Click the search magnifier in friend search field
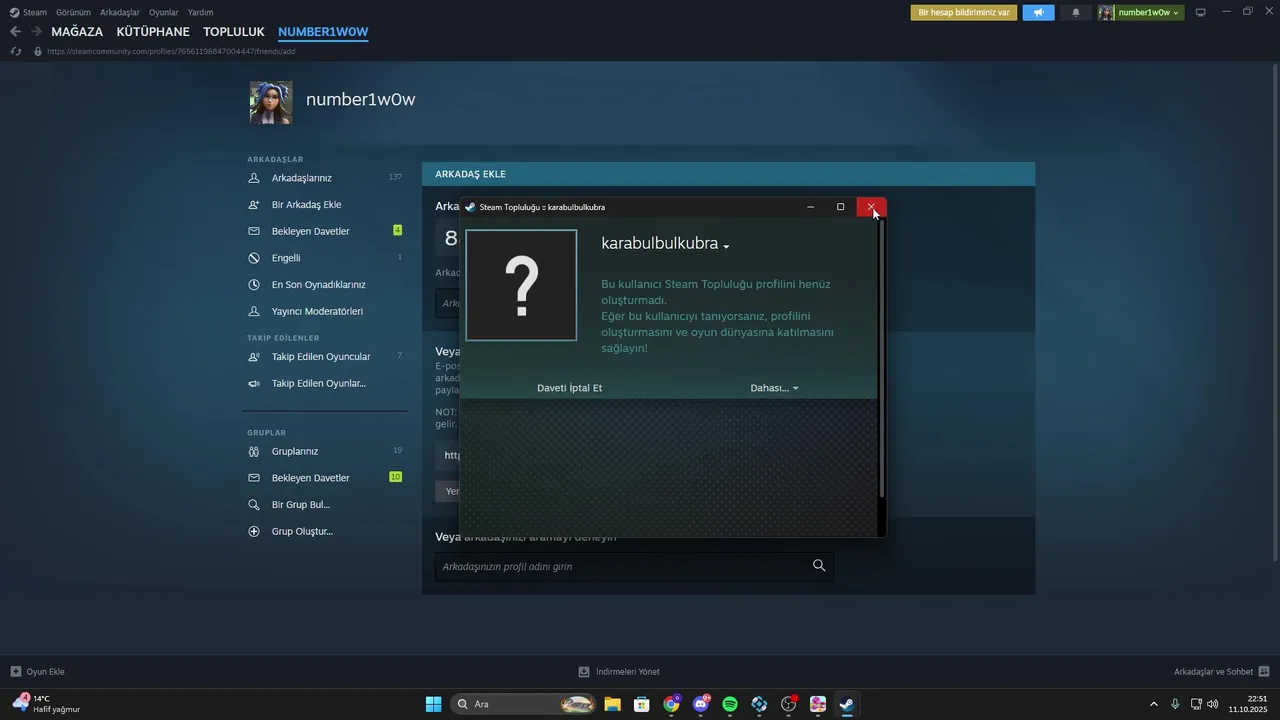1280x720 pixels. pyautogui.click(x=819, y=566)
